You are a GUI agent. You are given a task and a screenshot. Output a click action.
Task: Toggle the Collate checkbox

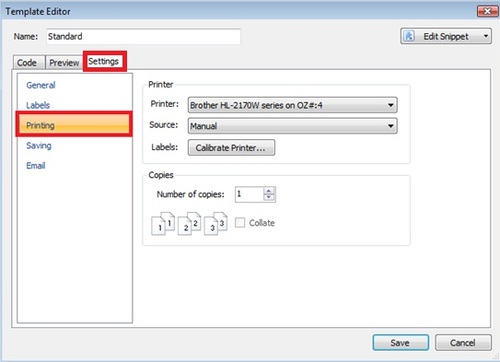[240, 223]
